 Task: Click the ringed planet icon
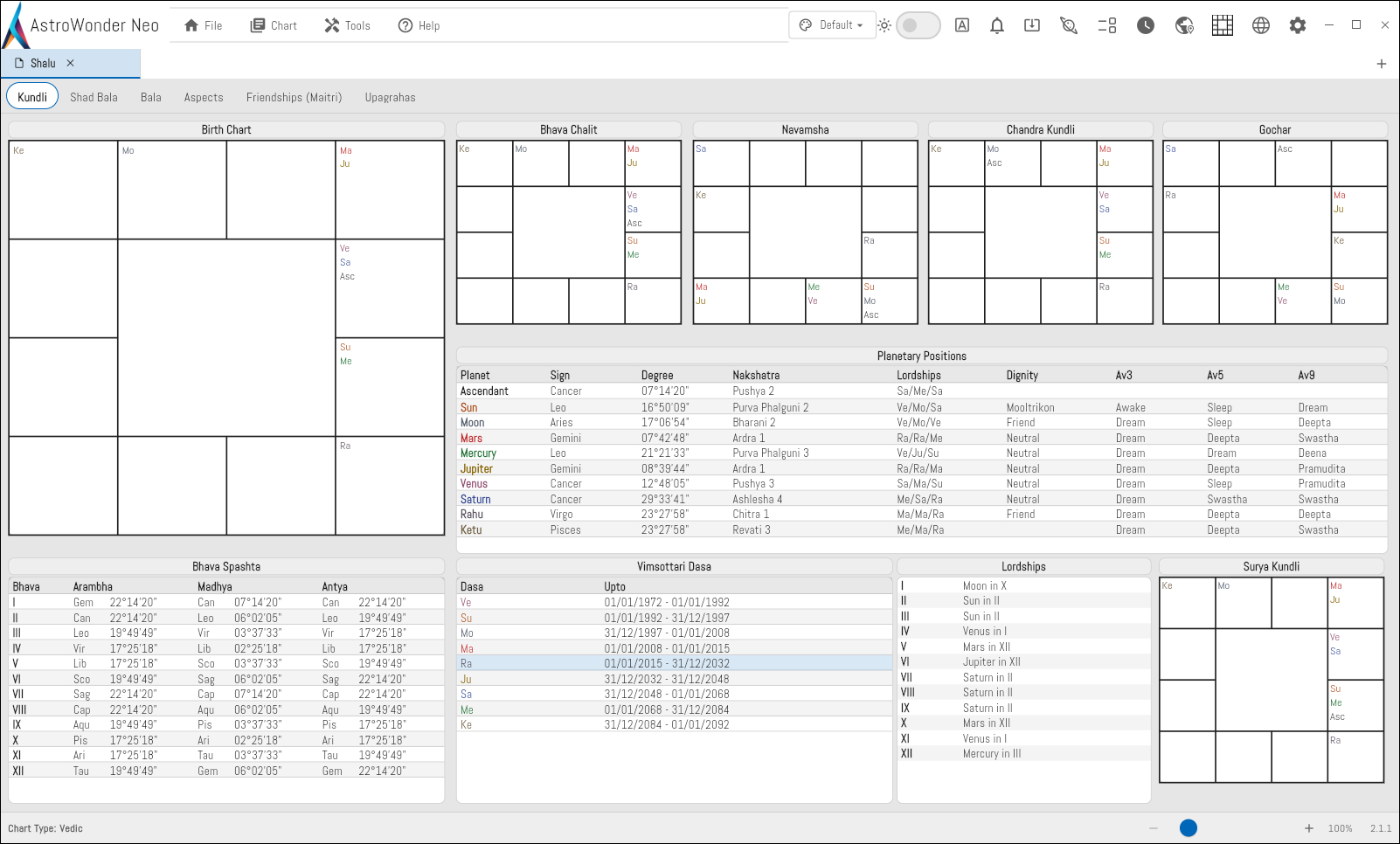tap(1069, 25)
